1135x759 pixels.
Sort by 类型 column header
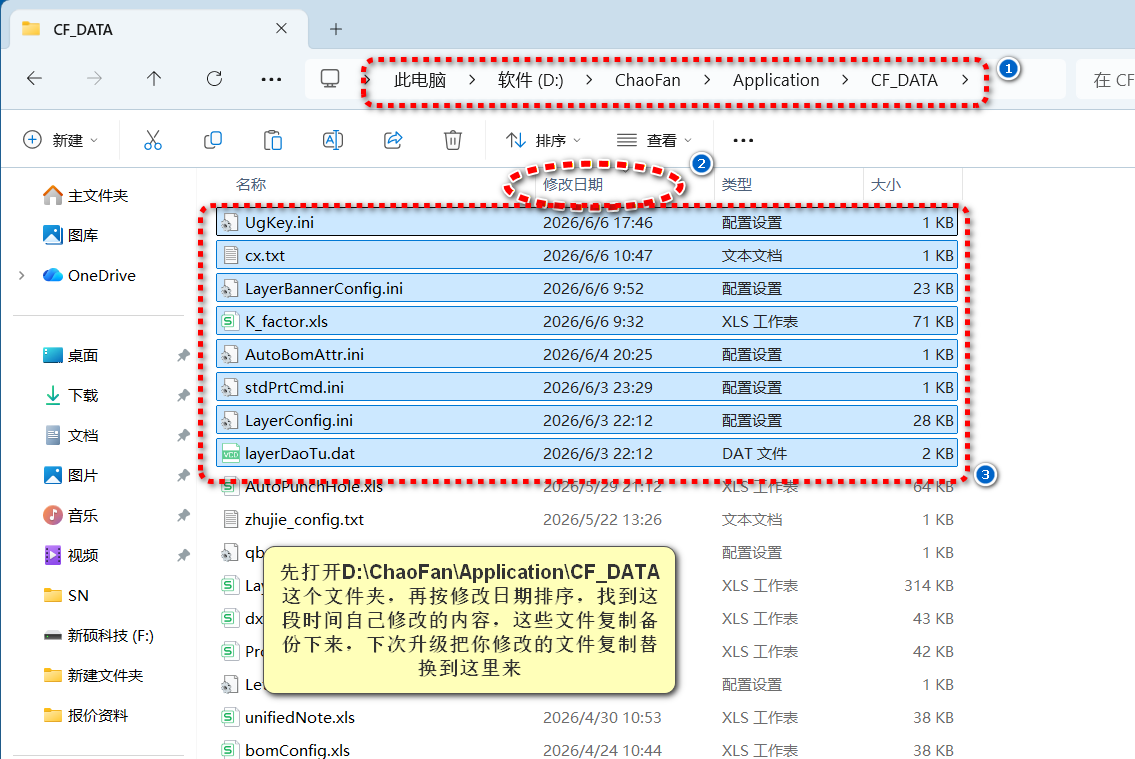737,185
